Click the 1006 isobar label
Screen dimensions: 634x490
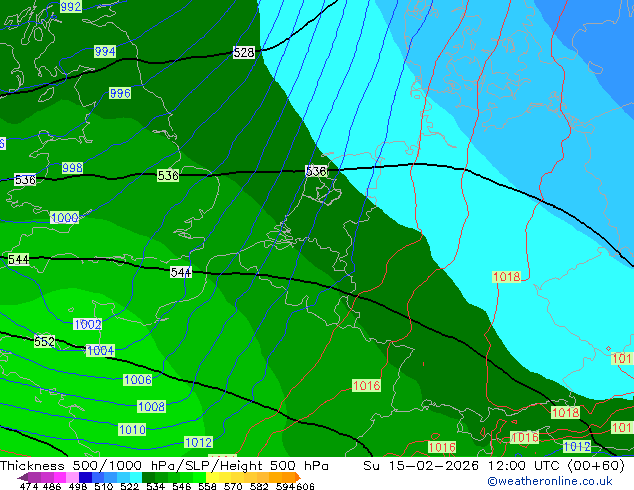click(x=138, y=380)
